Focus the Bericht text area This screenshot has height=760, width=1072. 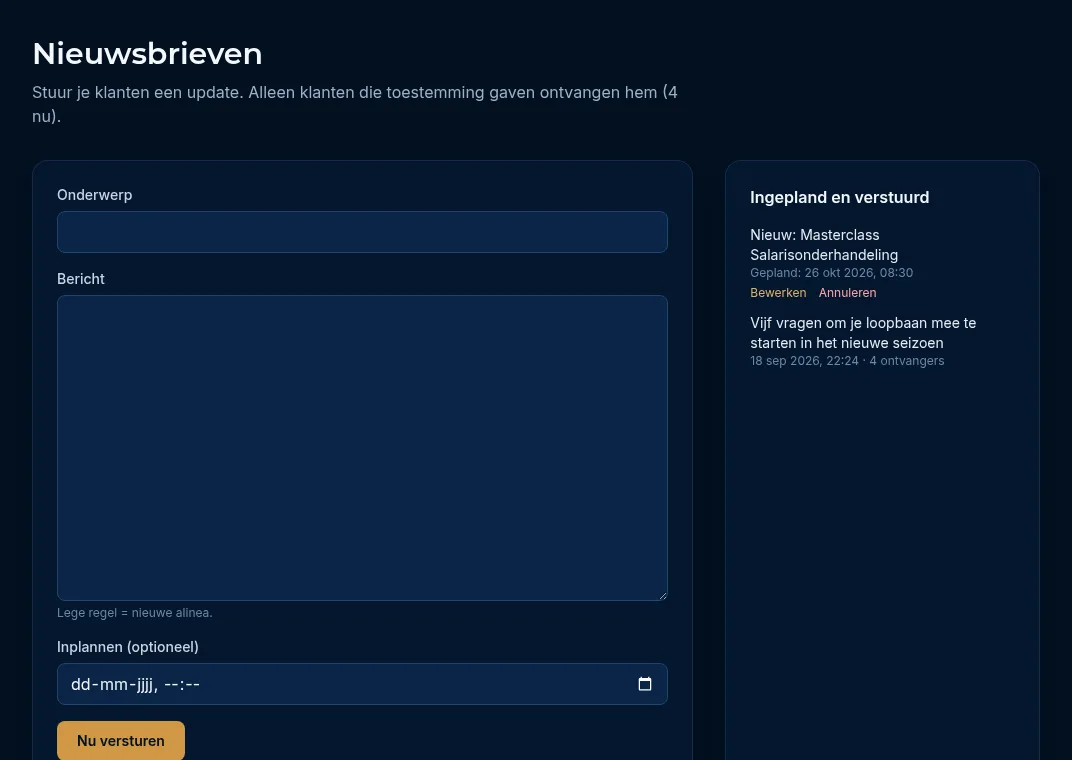click(362, 448)
